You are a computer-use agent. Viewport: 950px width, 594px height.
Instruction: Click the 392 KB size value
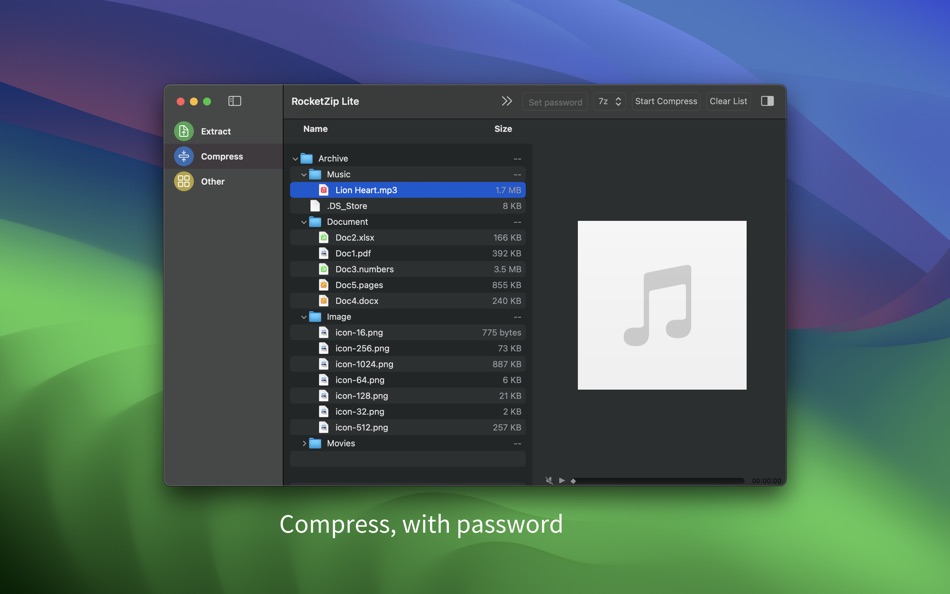point(507,253)
